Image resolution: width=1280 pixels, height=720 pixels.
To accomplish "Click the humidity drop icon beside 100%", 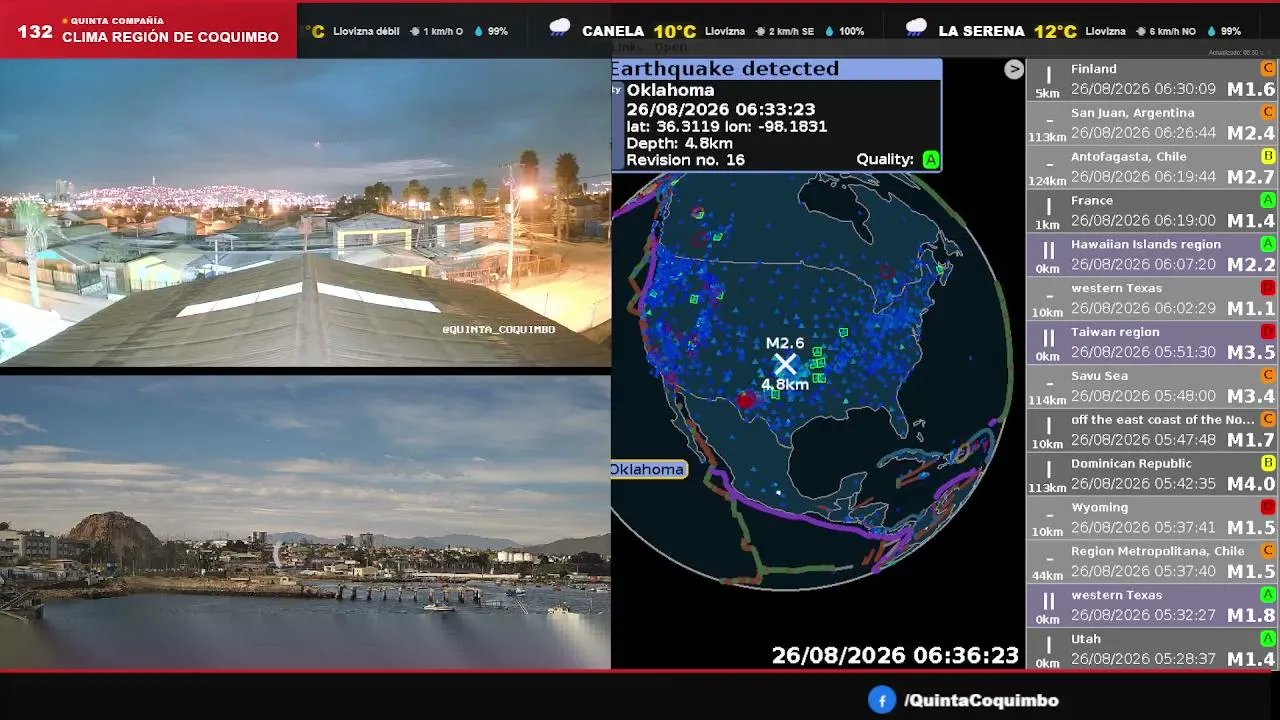I will click(829, 31).
